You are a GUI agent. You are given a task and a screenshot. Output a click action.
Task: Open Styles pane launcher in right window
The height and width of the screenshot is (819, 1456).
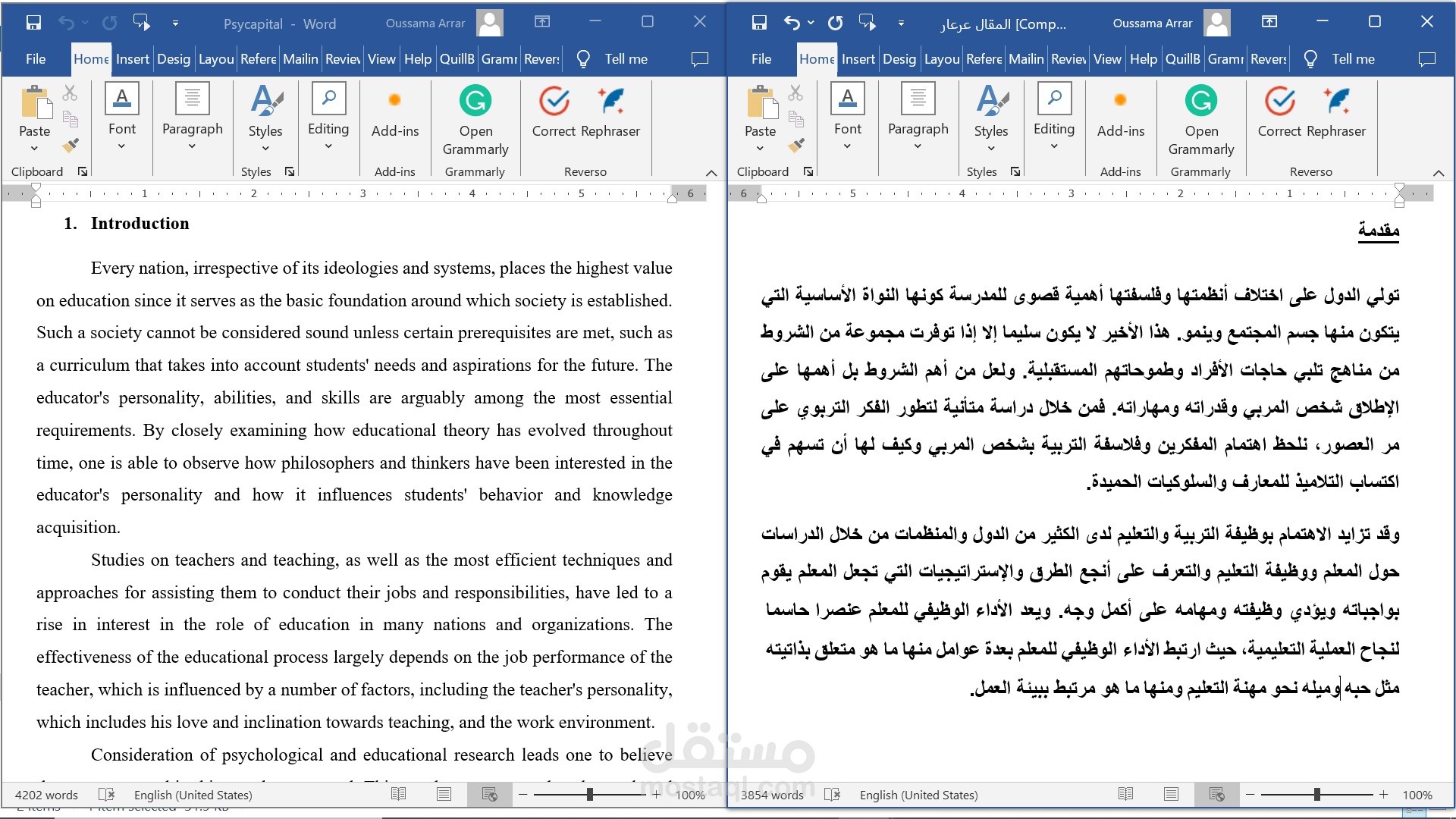pos(1015,172)
